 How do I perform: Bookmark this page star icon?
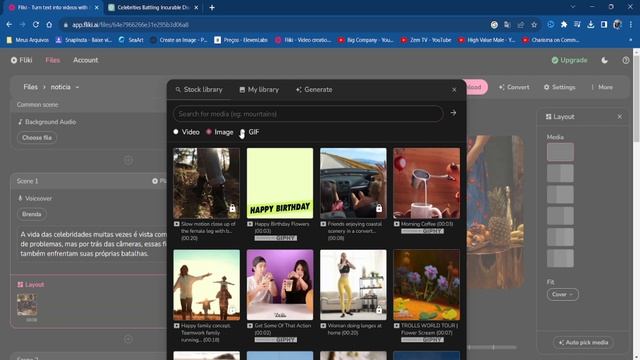click(534, 25)
